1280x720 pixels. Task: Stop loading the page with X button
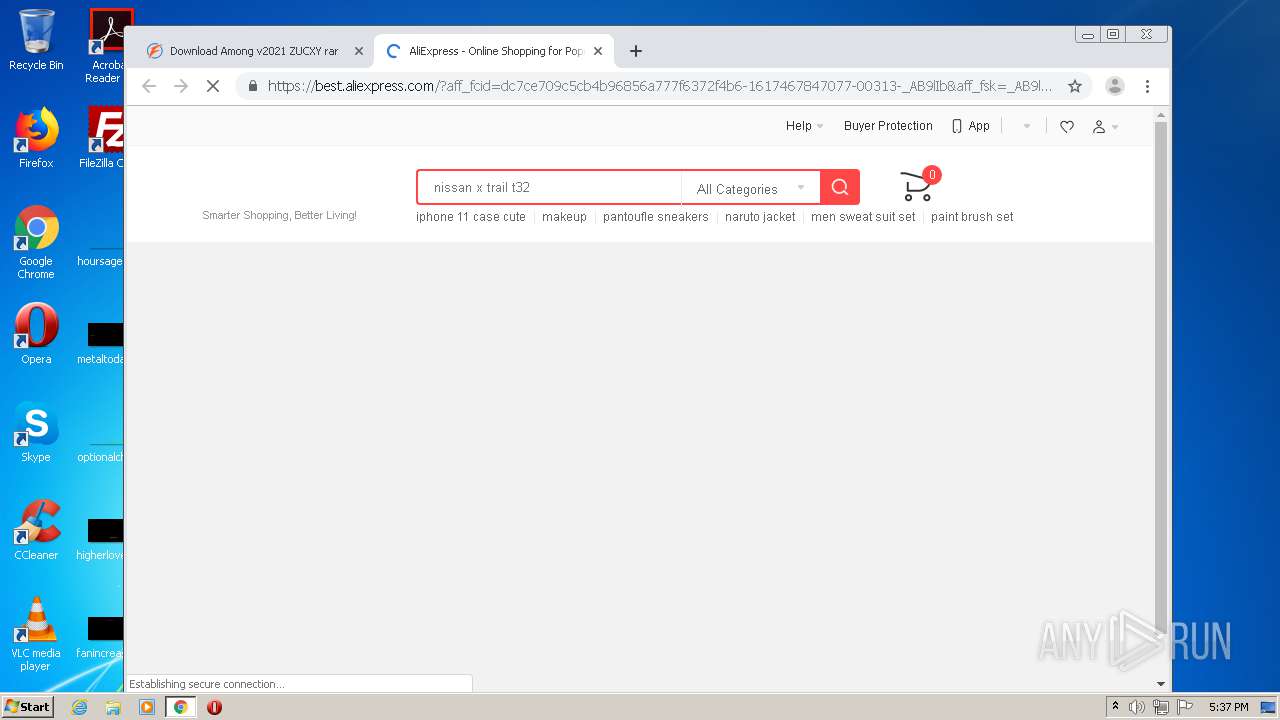[x=213, y=86]
